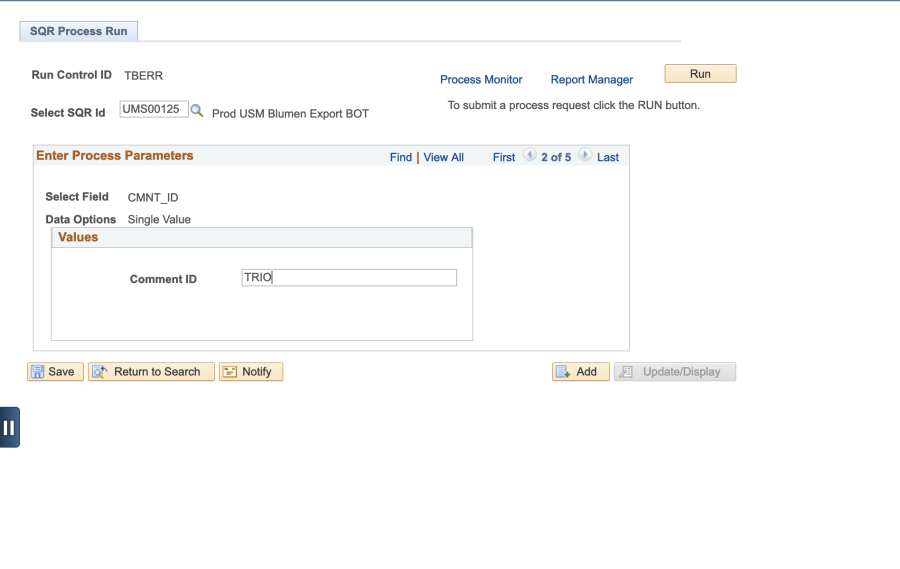Jump to First parameter row
900x569 pixels.
click(504, 157)
